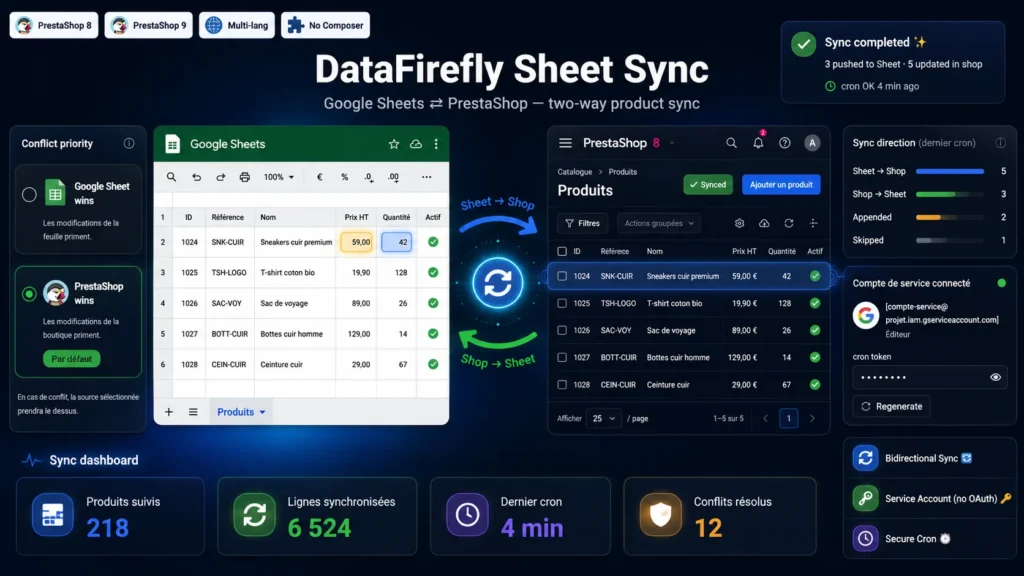Click page number 1 in pagination

click(788, 419)
